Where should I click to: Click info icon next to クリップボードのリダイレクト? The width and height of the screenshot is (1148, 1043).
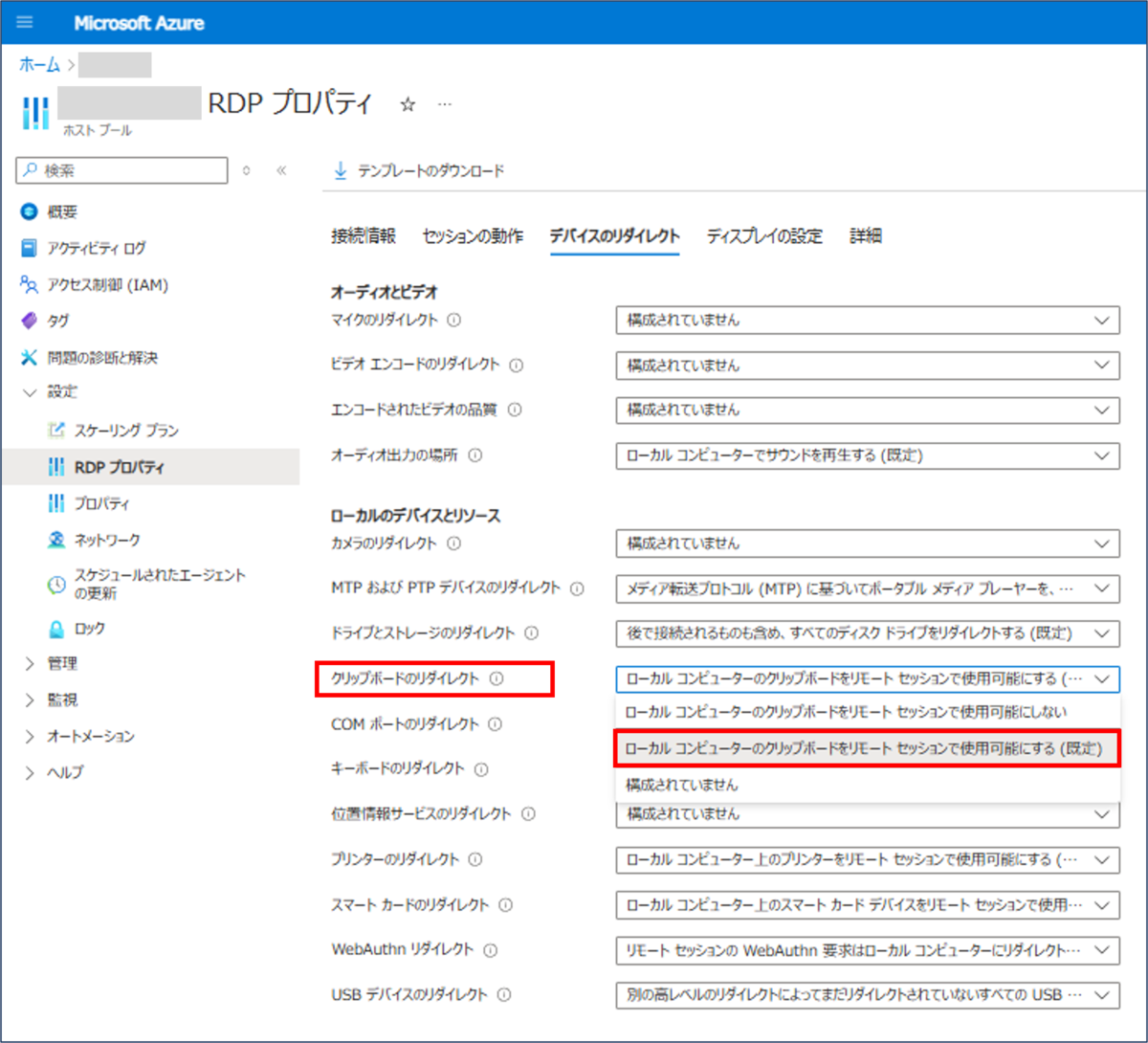[496, 679]
